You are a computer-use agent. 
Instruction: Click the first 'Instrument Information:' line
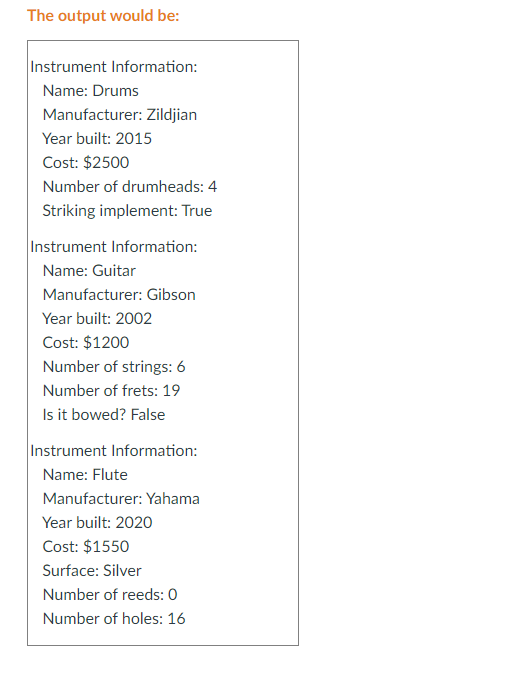pyautogui.click(x=114, y=67)
